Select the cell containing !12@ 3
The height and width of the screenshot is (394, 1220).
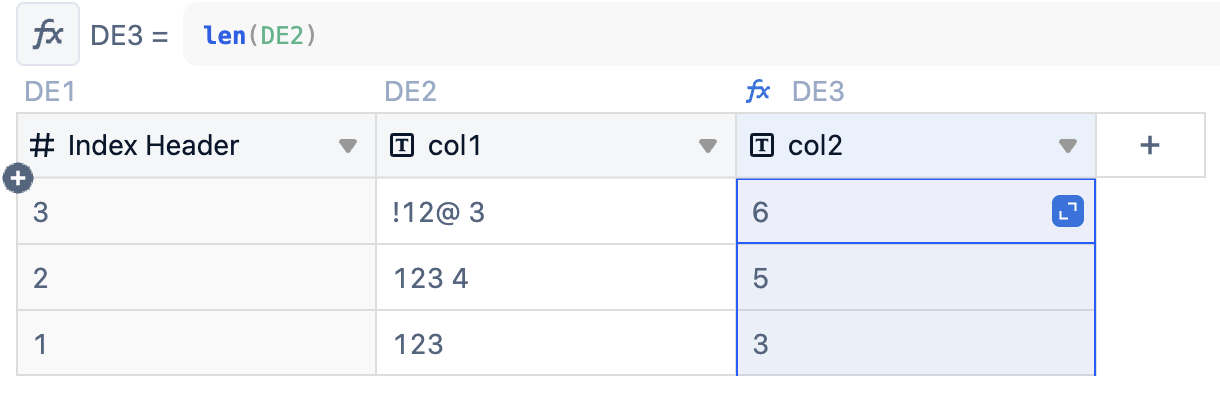tap(556, 211)
